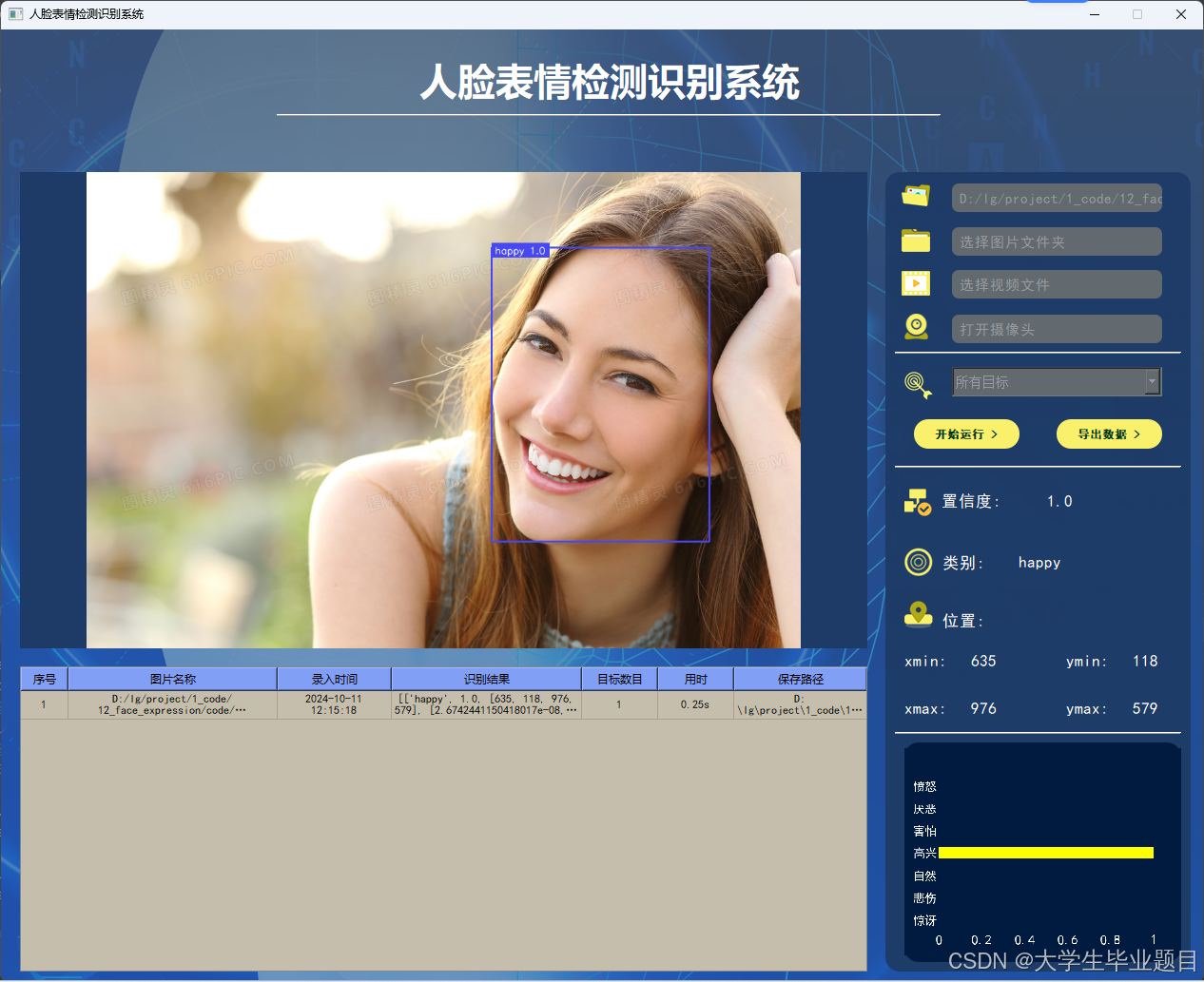Screen dimensions: 1204x982
Task: Click the 0.25s duration cell
Action: click(695, 704)
